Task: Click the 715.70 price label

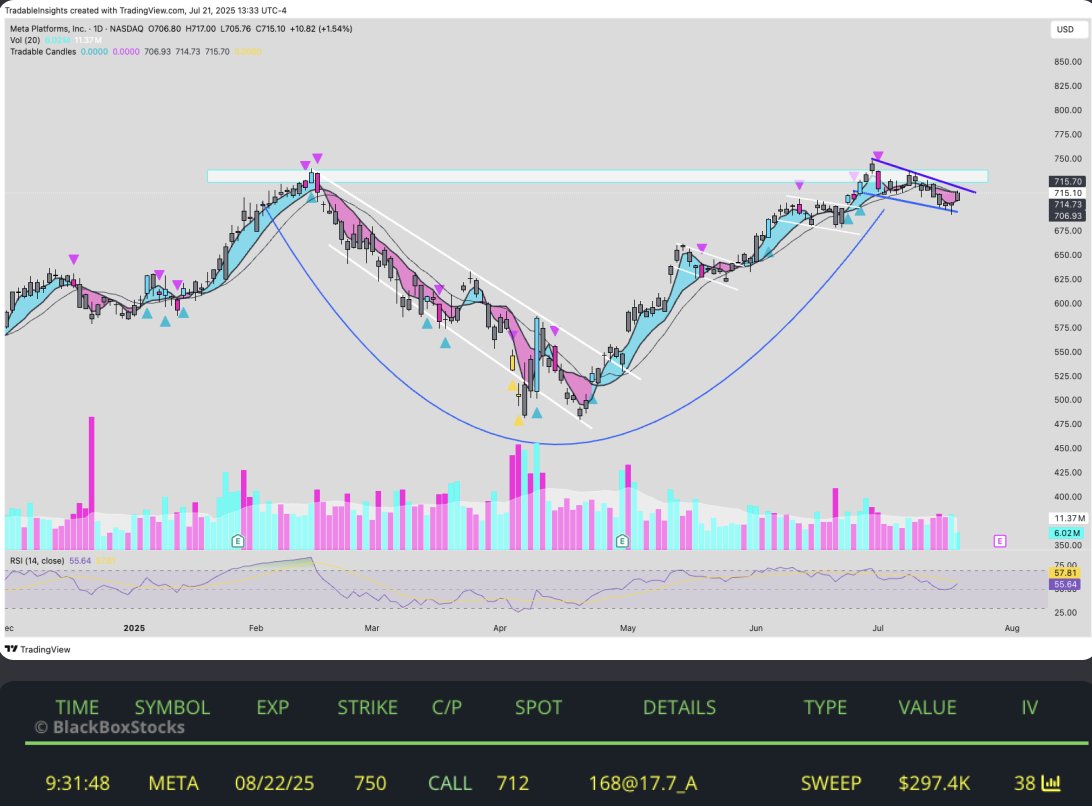Action: [x=1067, y=181]
